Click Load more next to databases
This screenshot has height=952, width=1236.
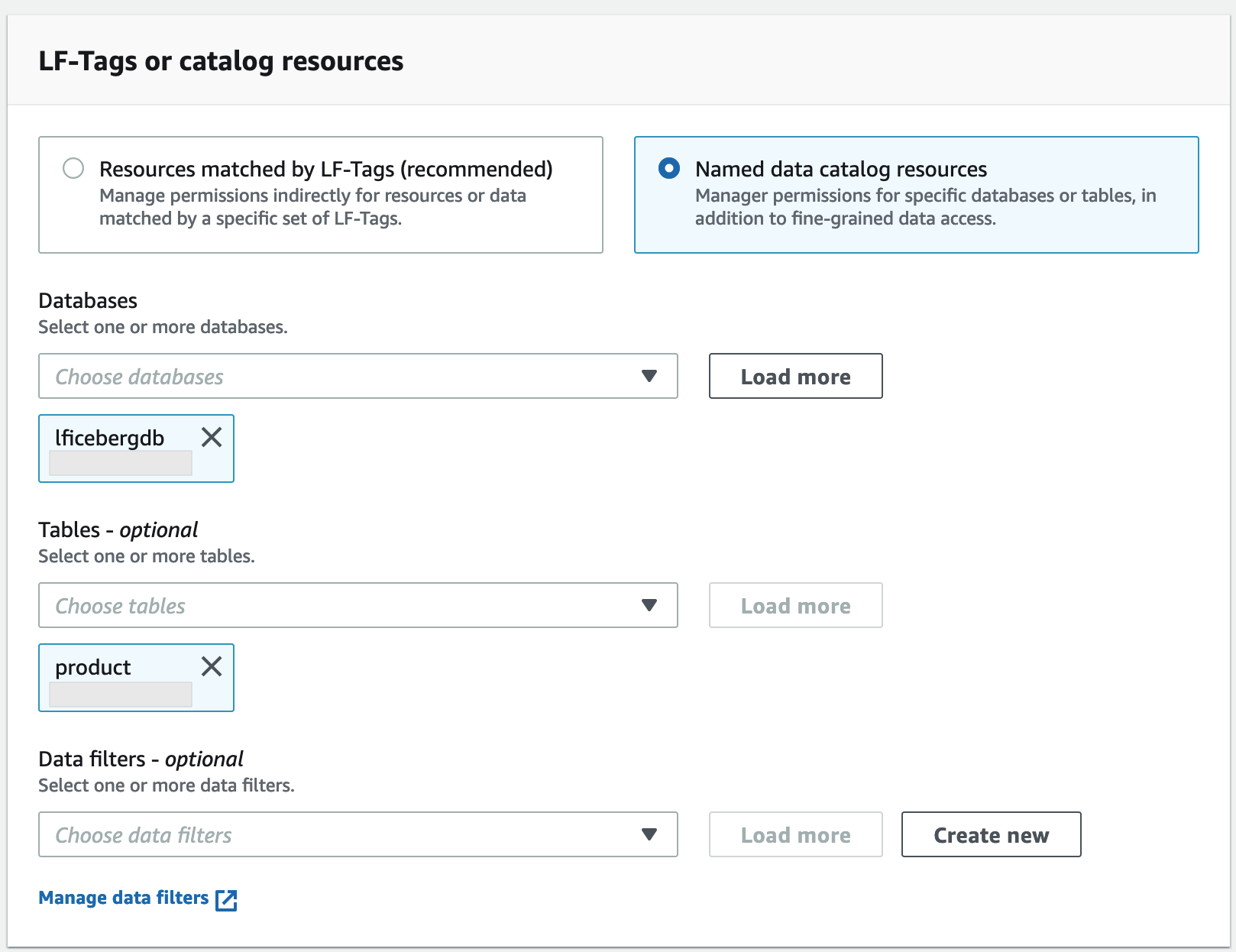point(794,376)
